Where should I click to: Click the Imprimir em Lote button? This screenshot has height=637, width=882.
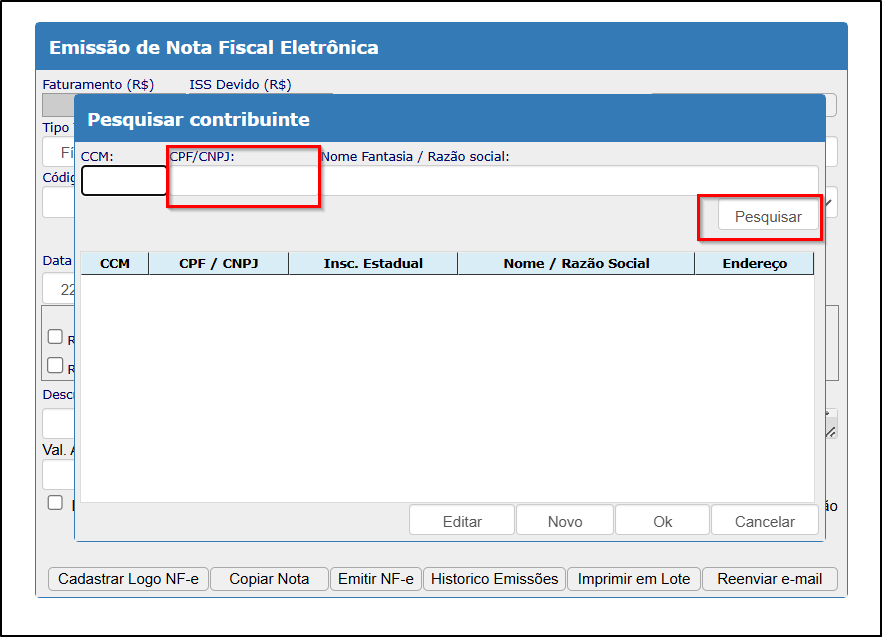(x=634, y=579)
